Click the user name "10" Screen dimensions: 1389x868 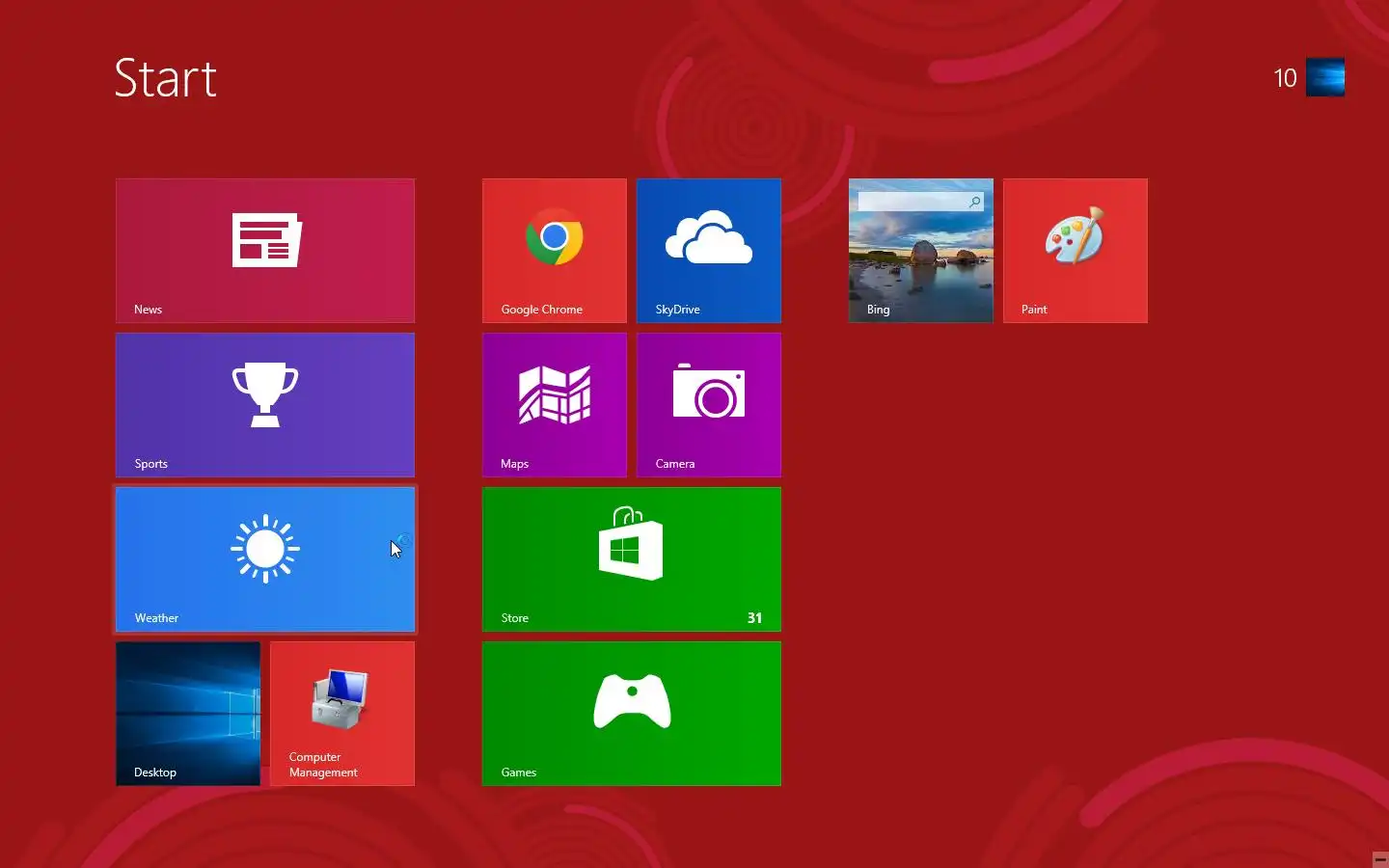pyautogui.click(x=1285, y=78)
